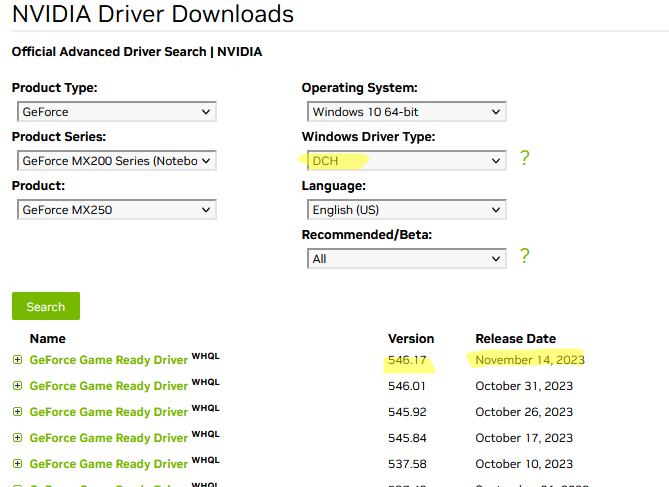Screen dimensions: 669x487
Task: Click release date October 10, 2023
Action: click(524, 464)
